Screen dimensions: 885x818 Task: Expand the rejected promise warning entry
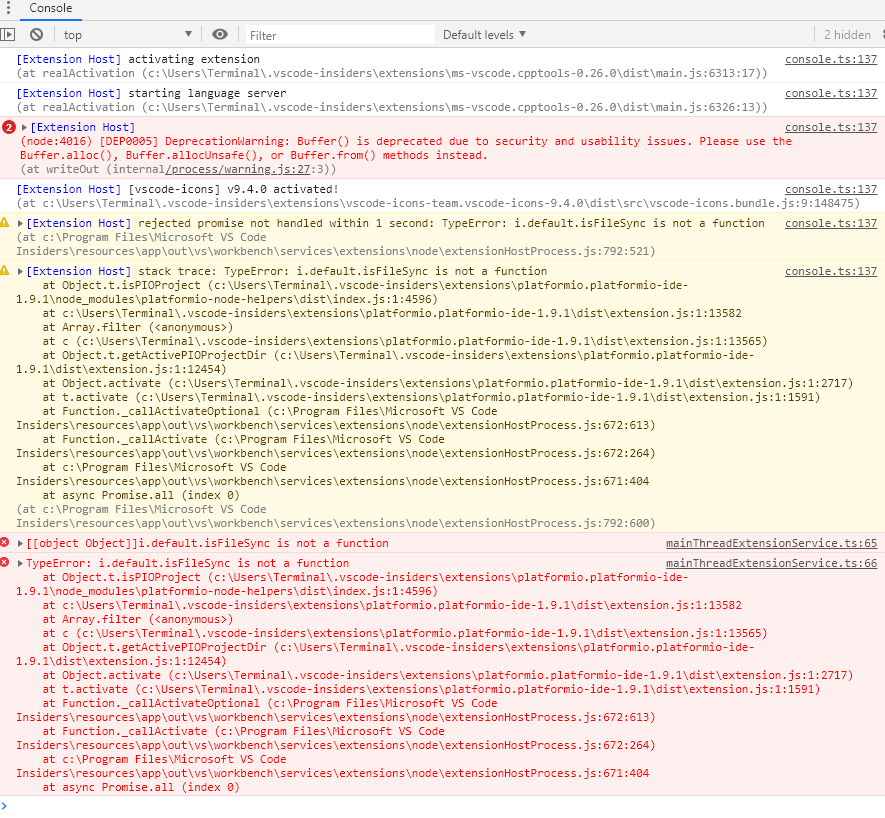20,223
